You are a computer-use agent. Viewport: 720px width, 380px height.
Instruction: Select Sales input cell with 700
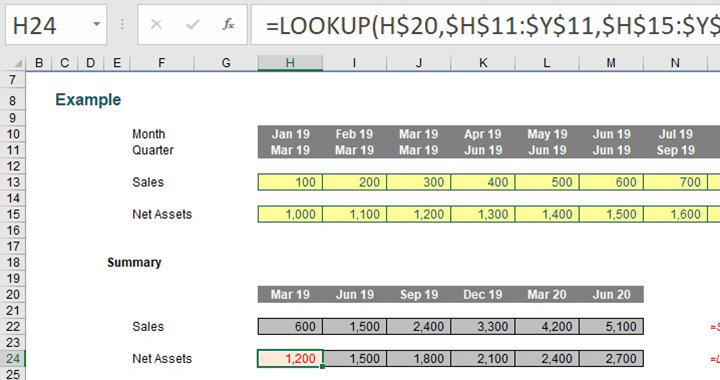[676, 182]
